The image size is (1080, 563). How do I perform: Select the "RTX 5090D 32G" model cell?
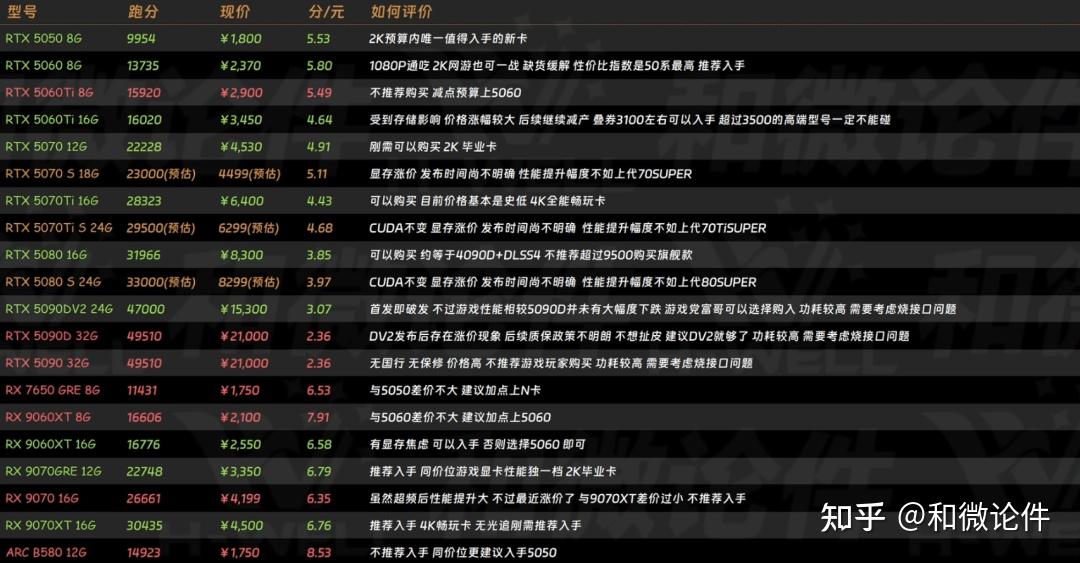[51, 336]
